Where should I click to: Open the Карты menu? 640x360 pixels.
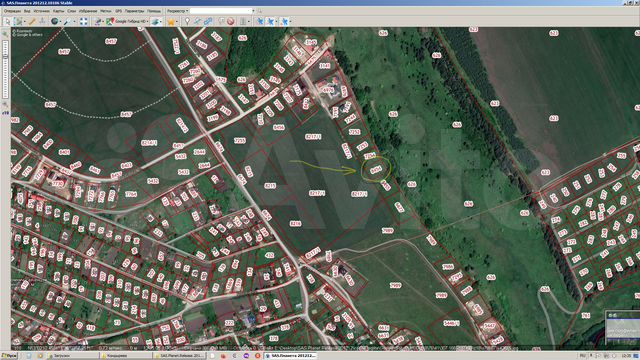click(x=58, y=11)
